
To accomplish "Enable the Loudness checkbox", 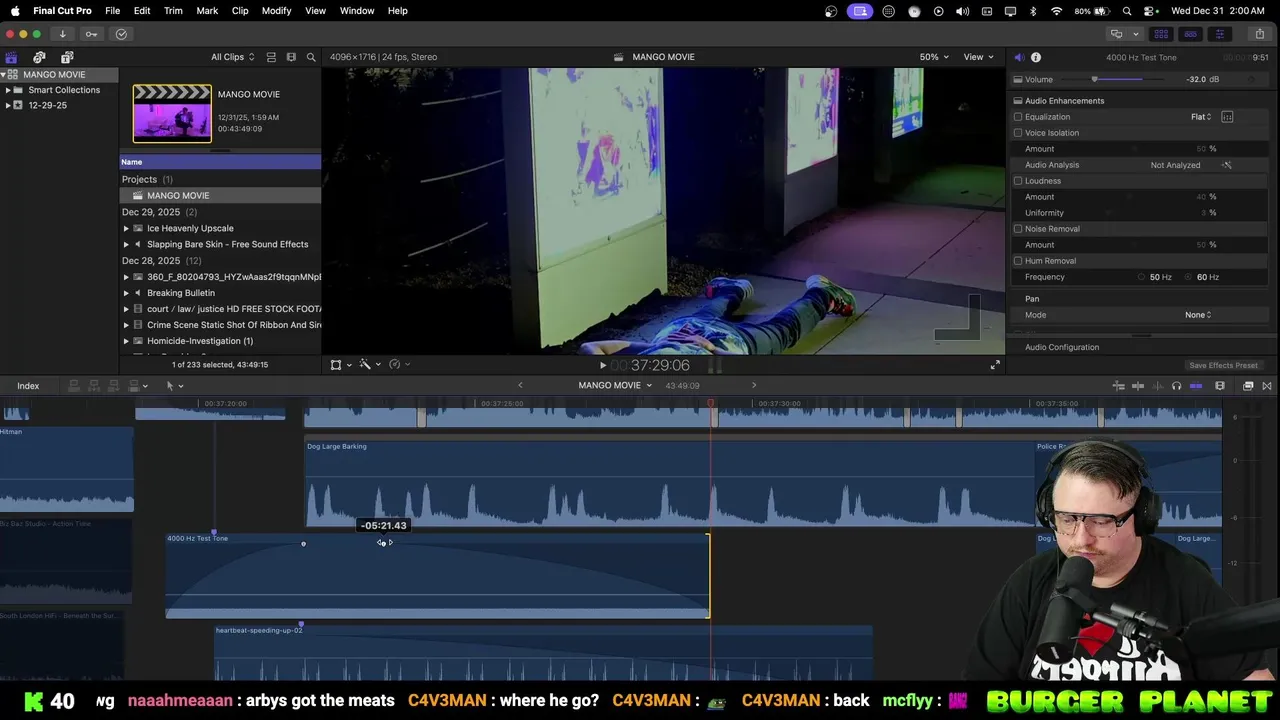I will [1018, 181].
